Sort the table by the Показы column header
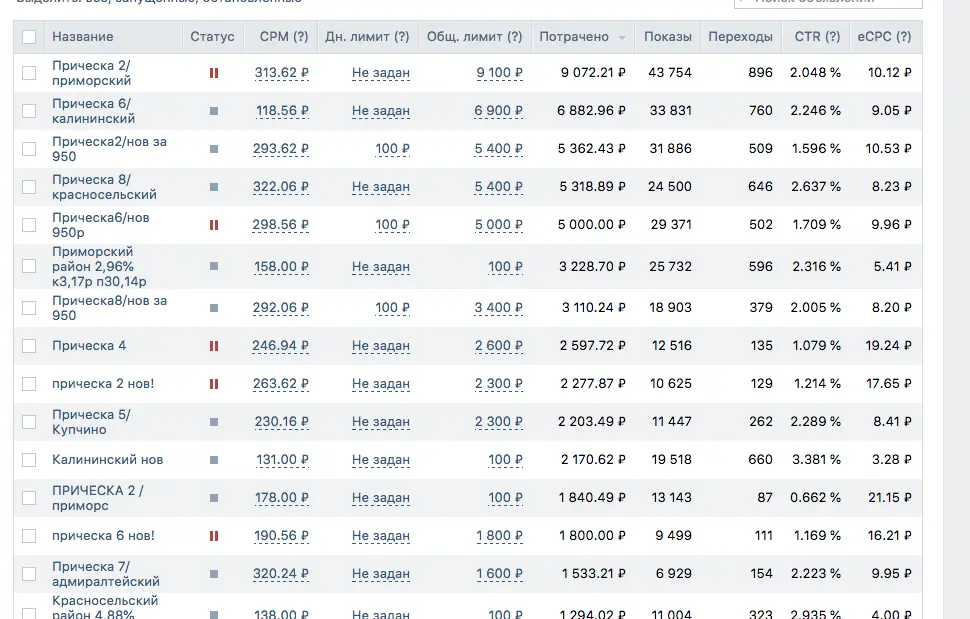Image resolution: width=970 pixels, height=619 pixels. point(667,37)
